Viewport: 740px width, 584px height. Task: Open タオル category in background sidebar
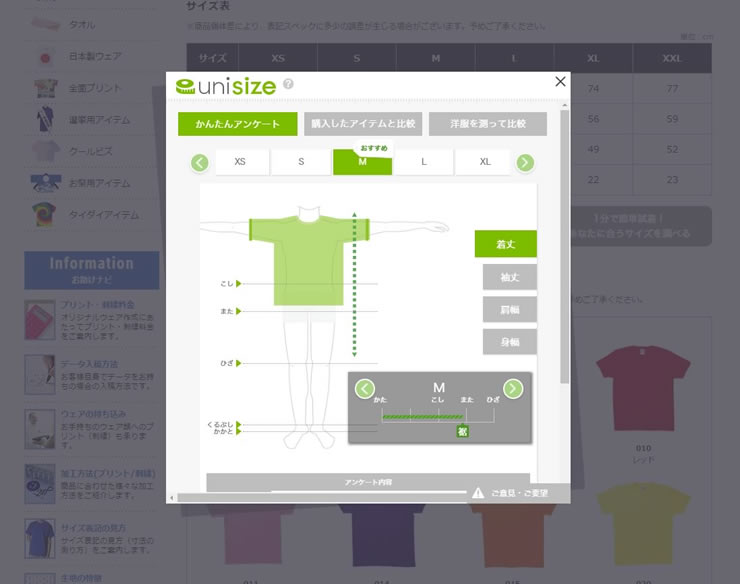[x=82, y=25]
